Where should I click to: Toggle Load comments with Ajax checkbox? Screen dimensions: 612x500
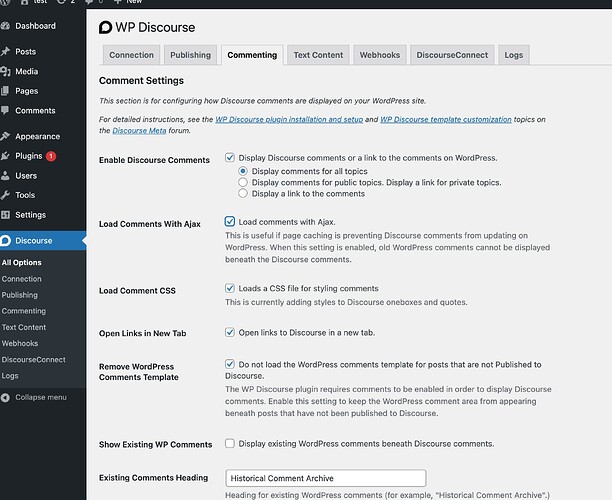click(230, 221)
